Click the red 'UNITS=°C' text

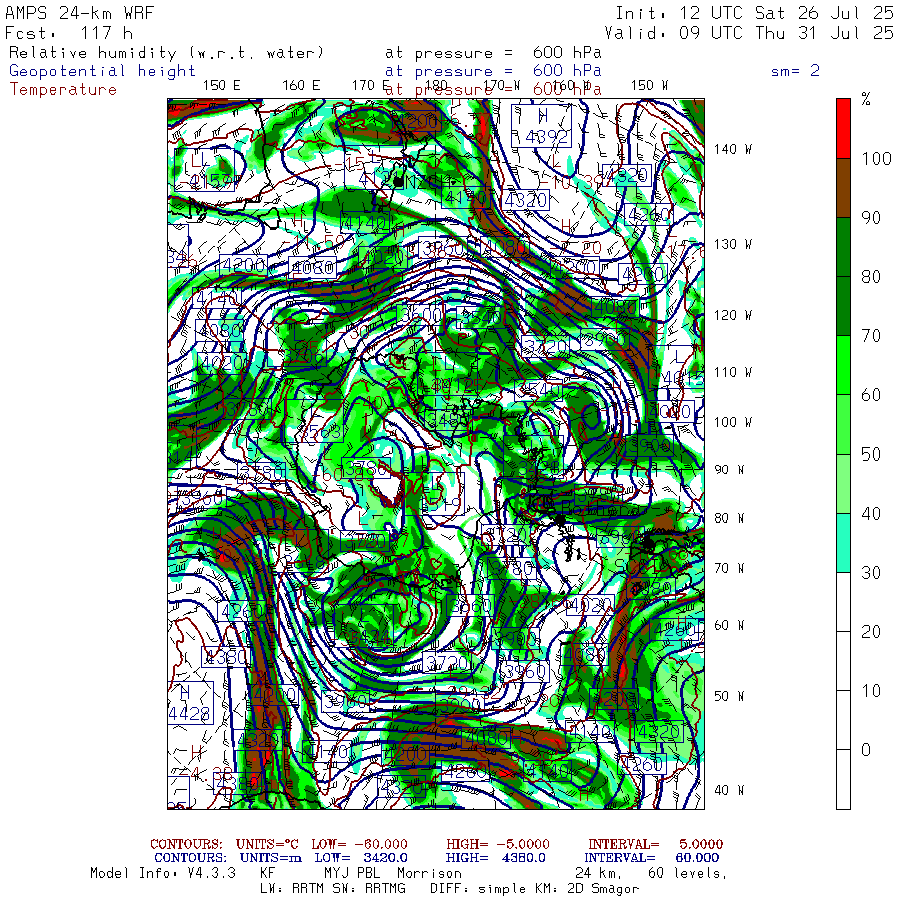[x=267, y=844]
